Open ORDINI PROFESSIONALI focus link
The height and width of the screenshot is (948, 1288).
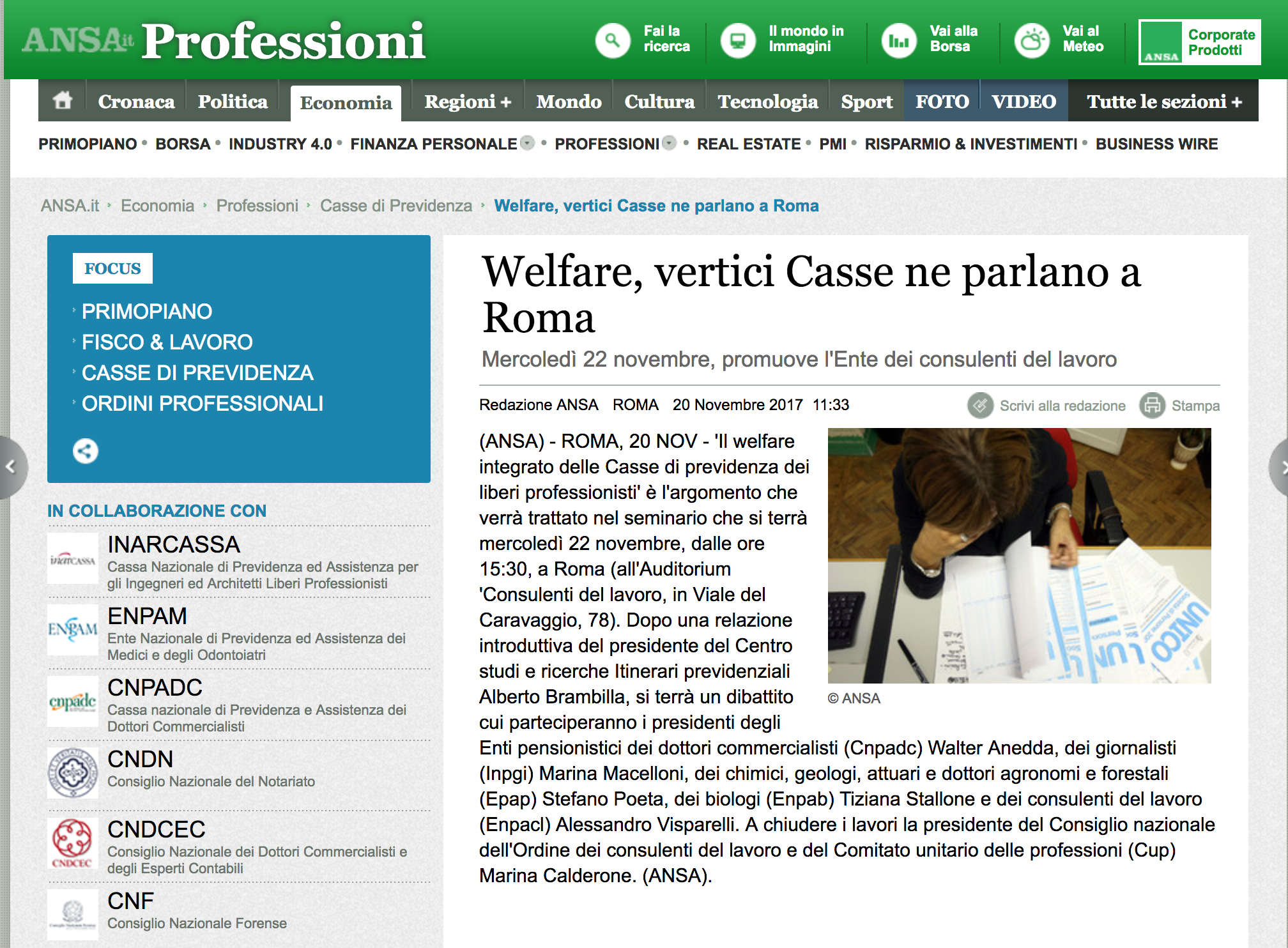(203, 403)
